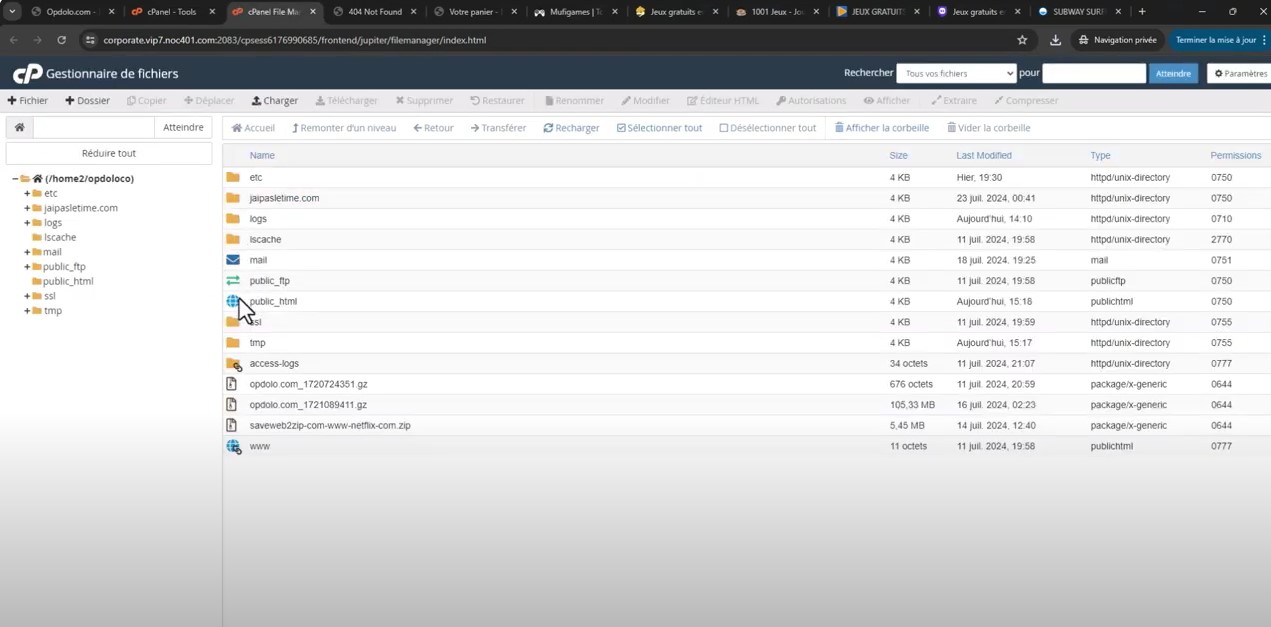
Task: Click the browser page reload icon
Action: 61,40
